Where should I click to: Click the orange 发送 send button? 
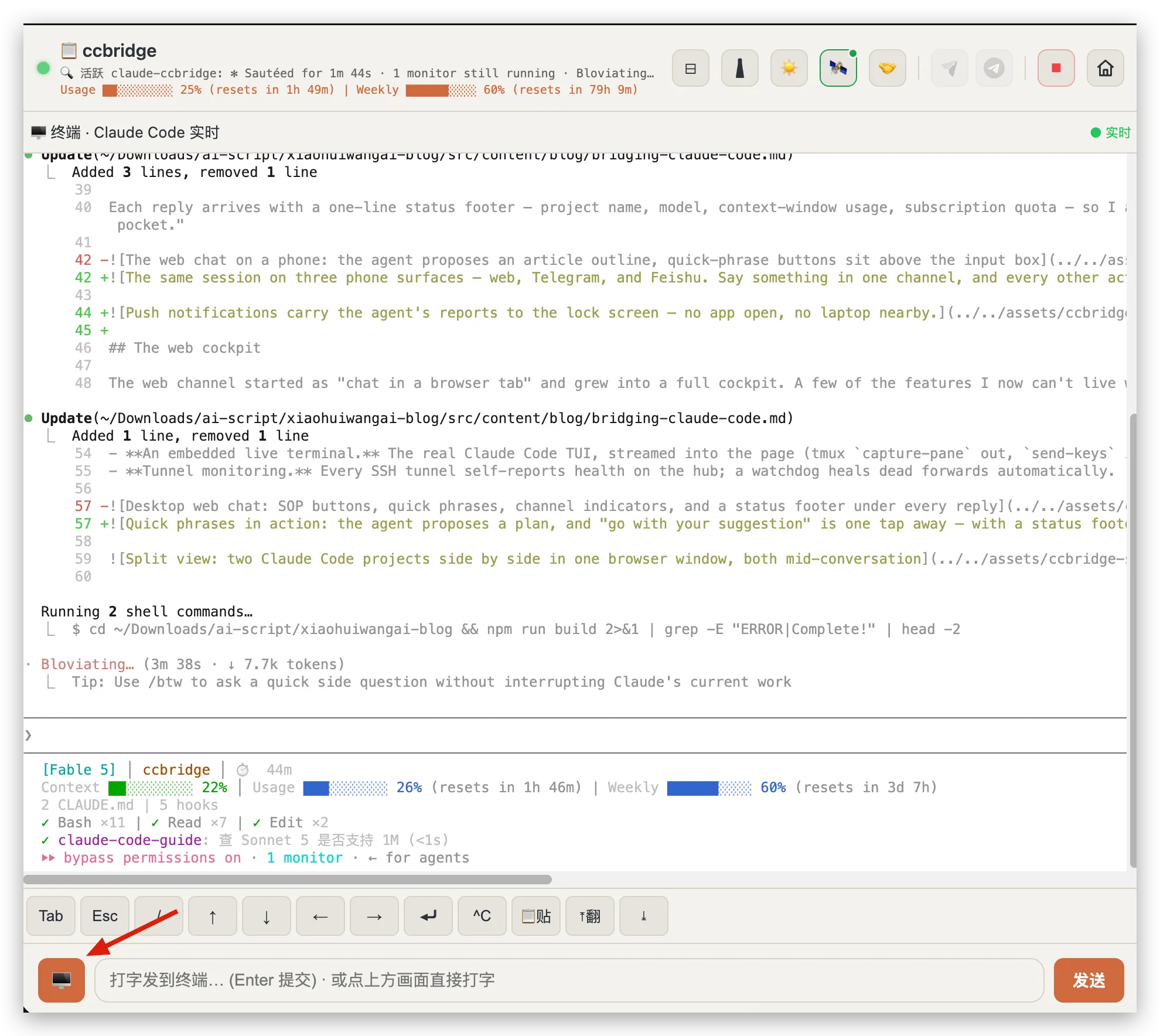[1089, 980]
